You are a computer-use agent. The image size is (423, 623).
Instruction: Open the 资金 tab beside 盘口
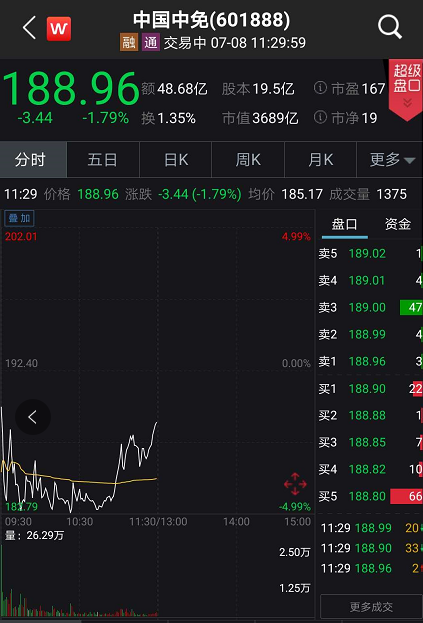pos(397,224)
